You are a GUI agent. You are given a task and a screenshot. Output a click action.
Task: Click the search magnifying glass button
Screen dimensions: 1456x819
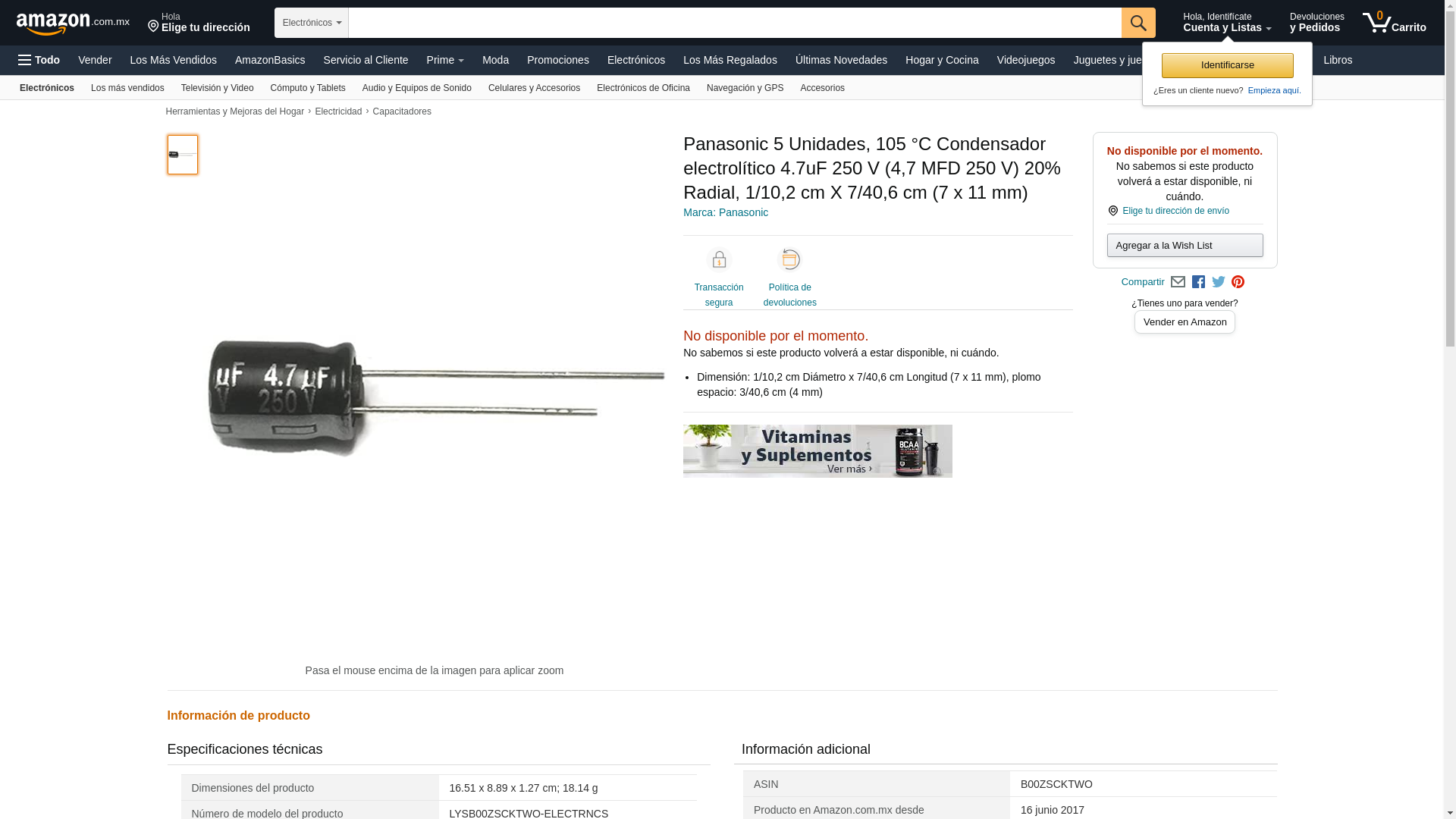click(1137, 23)
